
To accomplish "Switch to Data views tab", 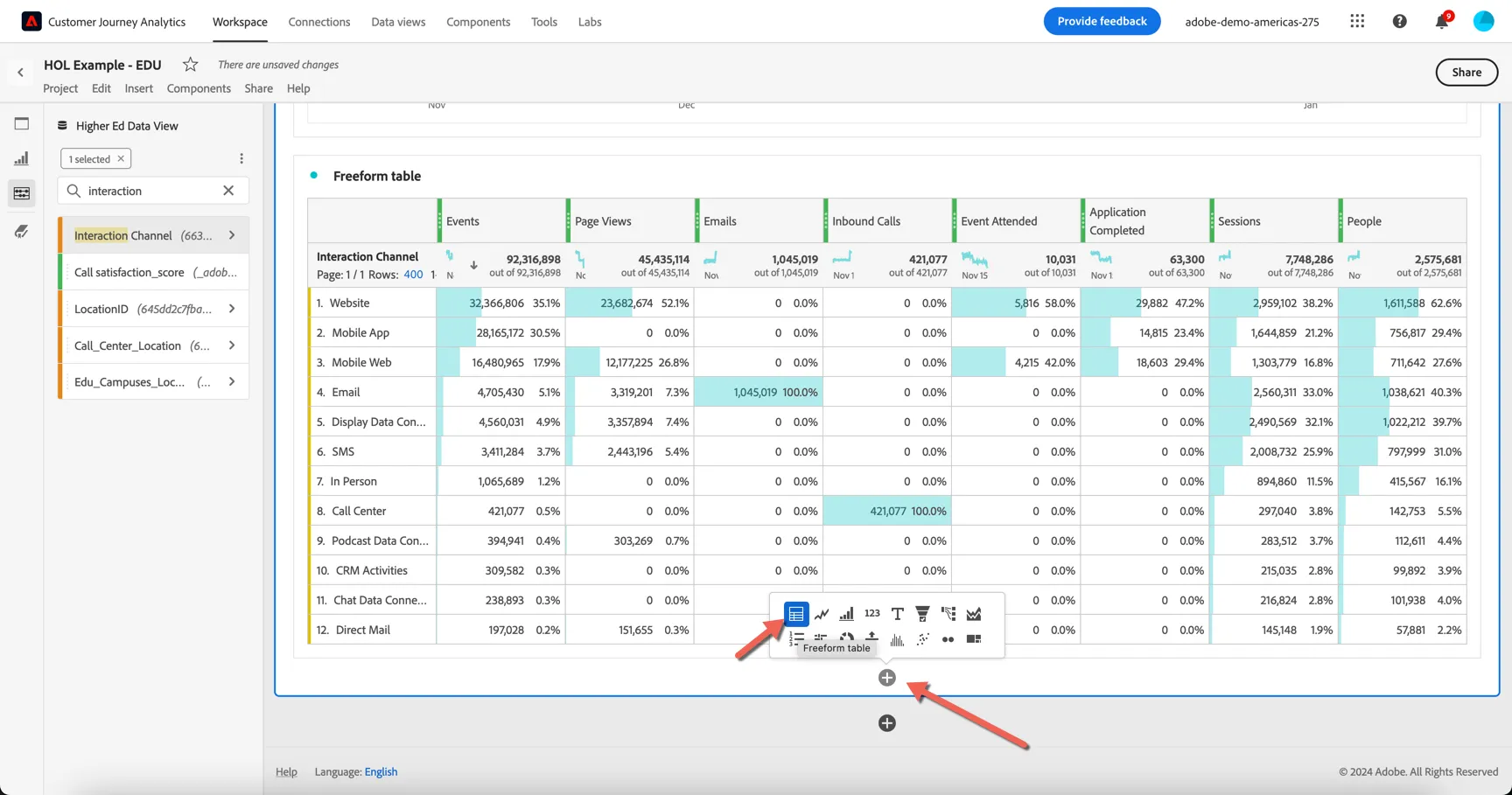I will tap(398, 22).
